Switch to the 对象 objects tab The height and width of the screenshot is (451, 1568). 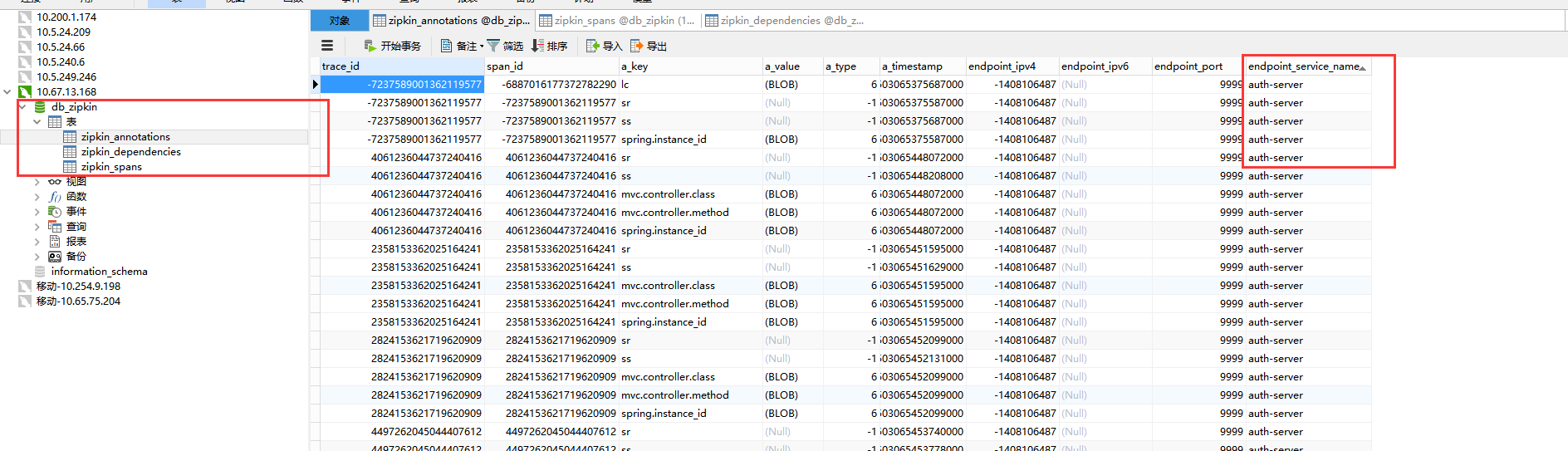(x=340, y=21)
